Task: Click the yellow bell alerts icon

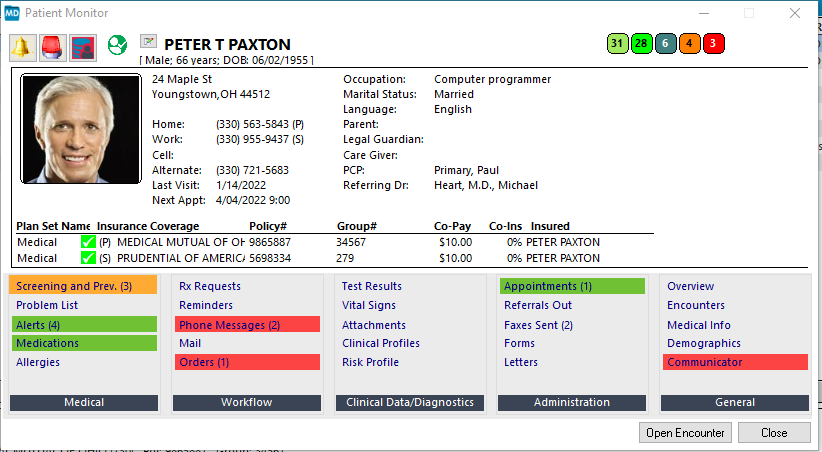Action: 23,47
